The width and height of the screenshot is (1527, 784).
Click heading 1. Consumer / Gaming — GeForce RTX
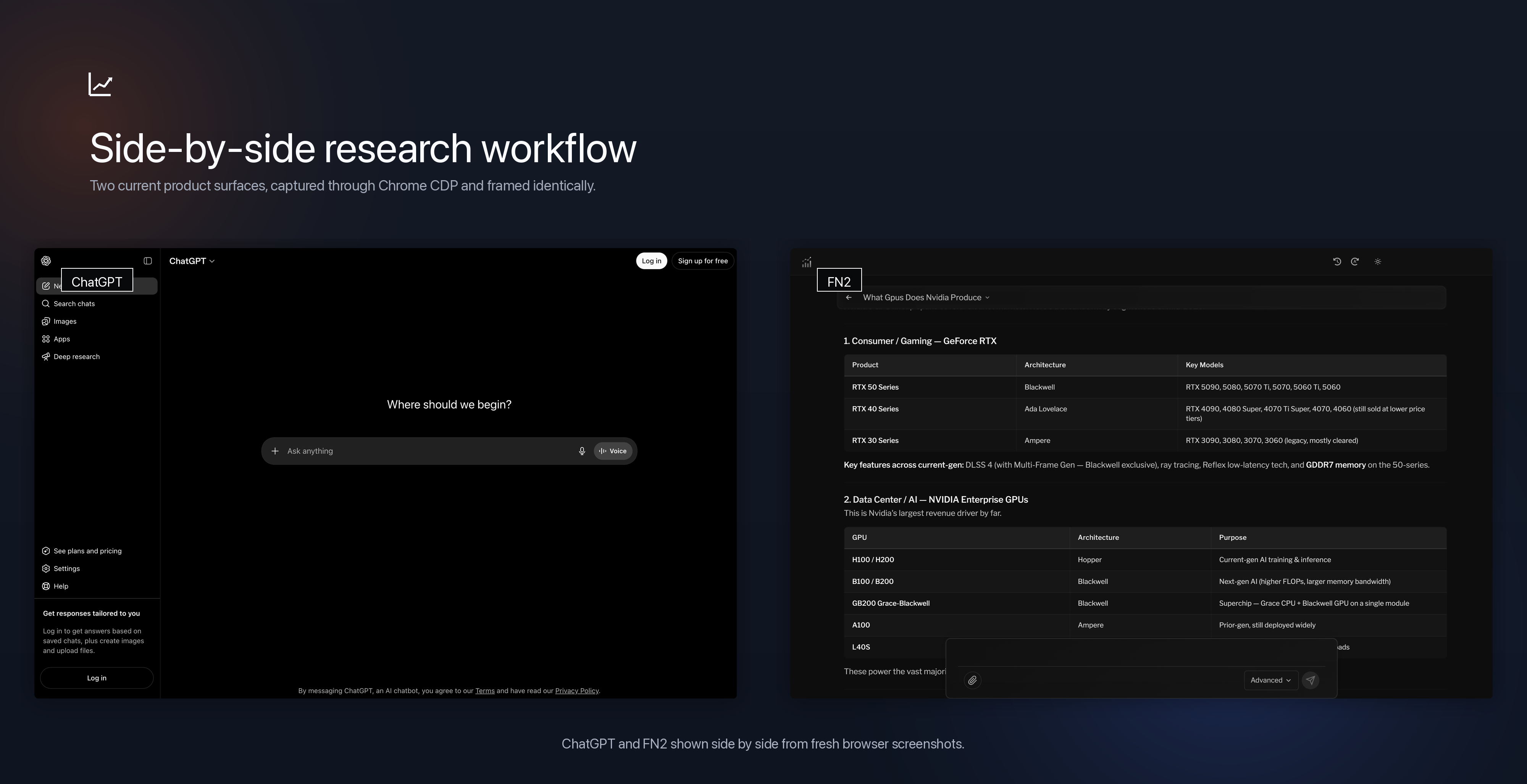click(x=920, y=341)
